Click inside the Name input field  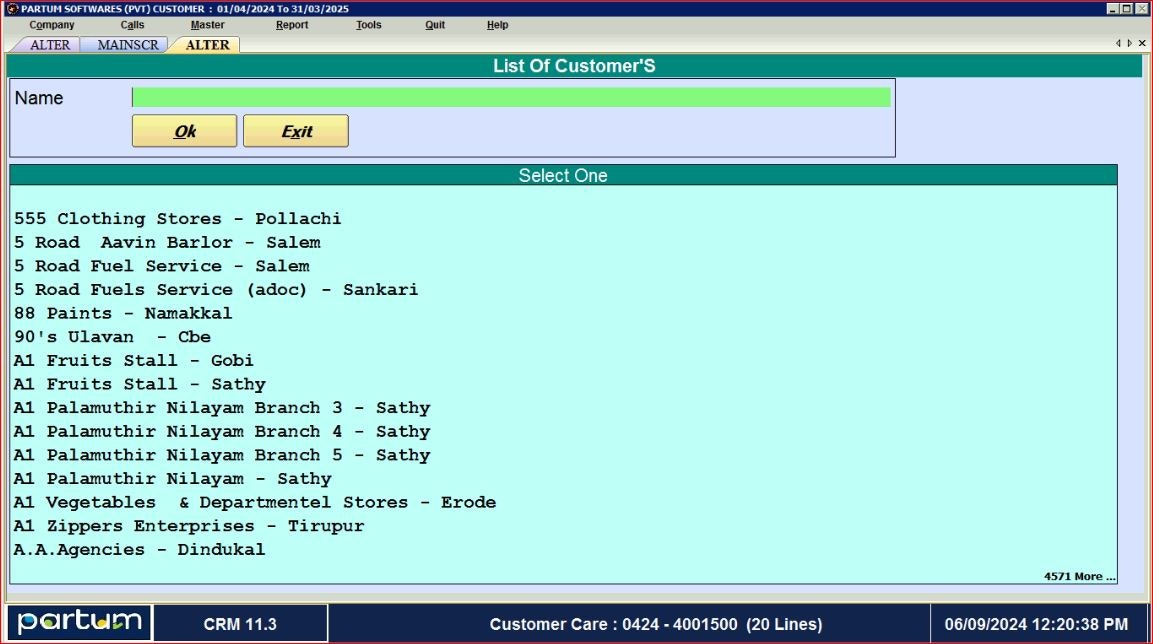[x=510, y=97]
